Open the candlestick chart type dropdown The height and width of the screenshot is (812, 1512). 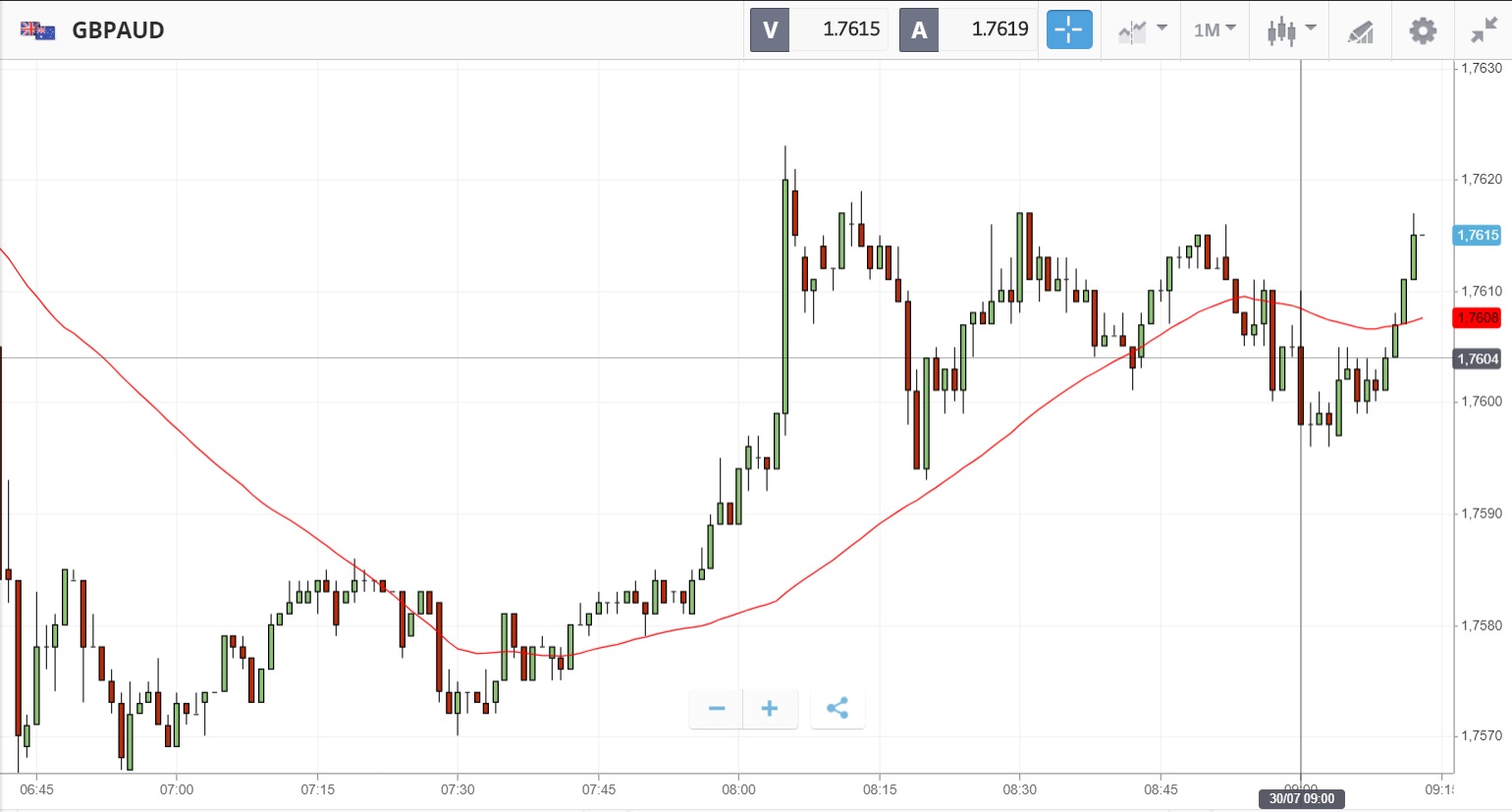pyautogui.click(x=1290, y=30)
